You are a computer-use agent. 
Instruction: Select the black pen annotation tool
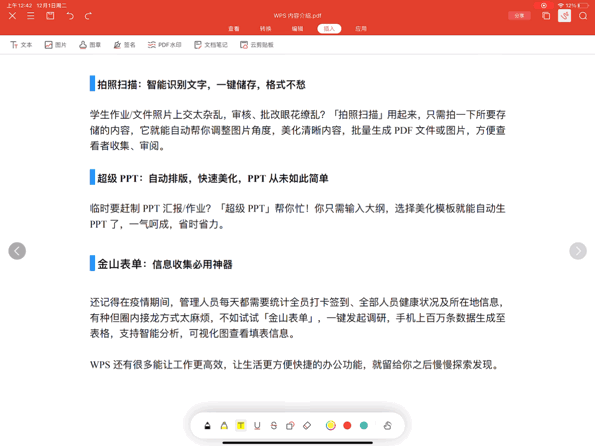[207, 426]
